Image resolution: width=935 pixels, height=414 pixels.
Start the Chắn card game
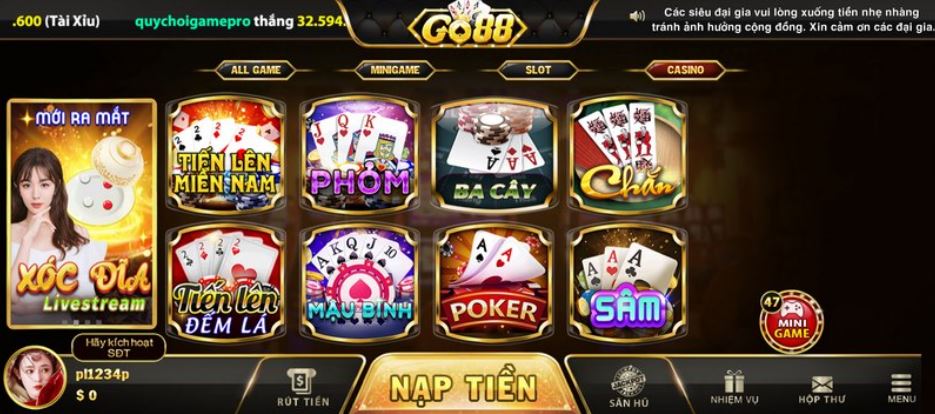click(x=629, y=155)
